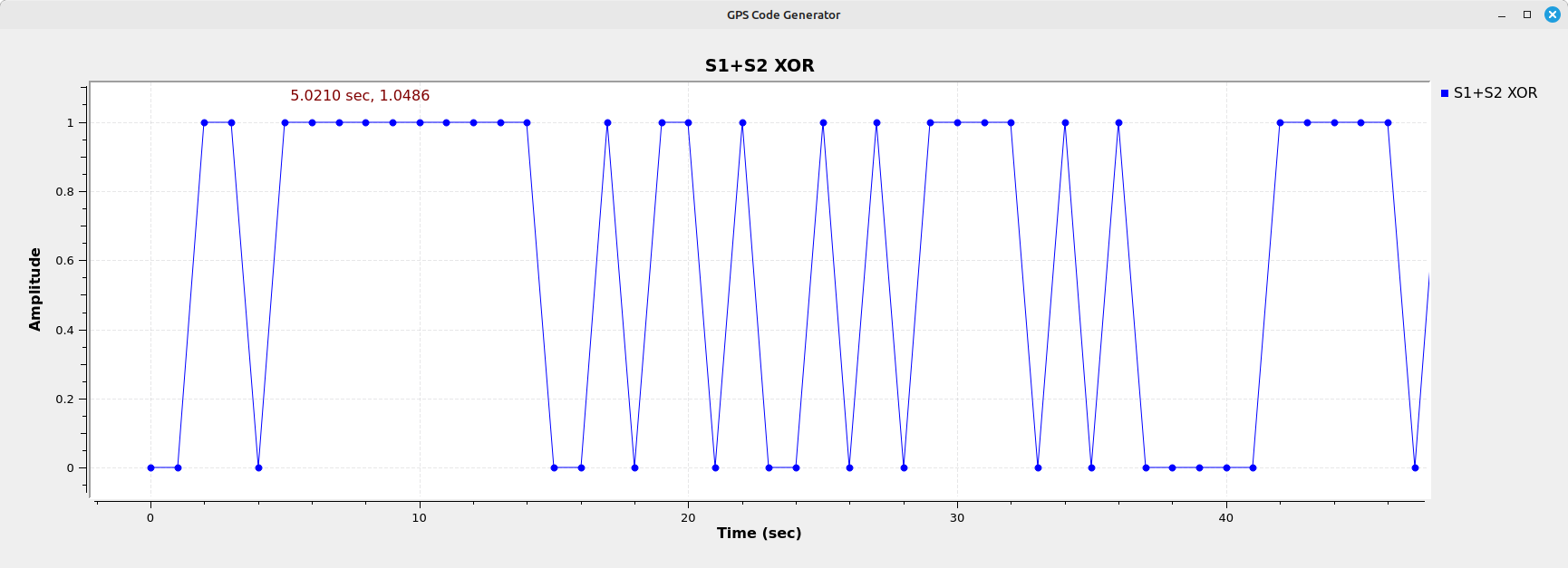1568x568 pixels.
Task: Click the cursor readout 5.0210 sec, 1.0486
Action: pos(360,95)
